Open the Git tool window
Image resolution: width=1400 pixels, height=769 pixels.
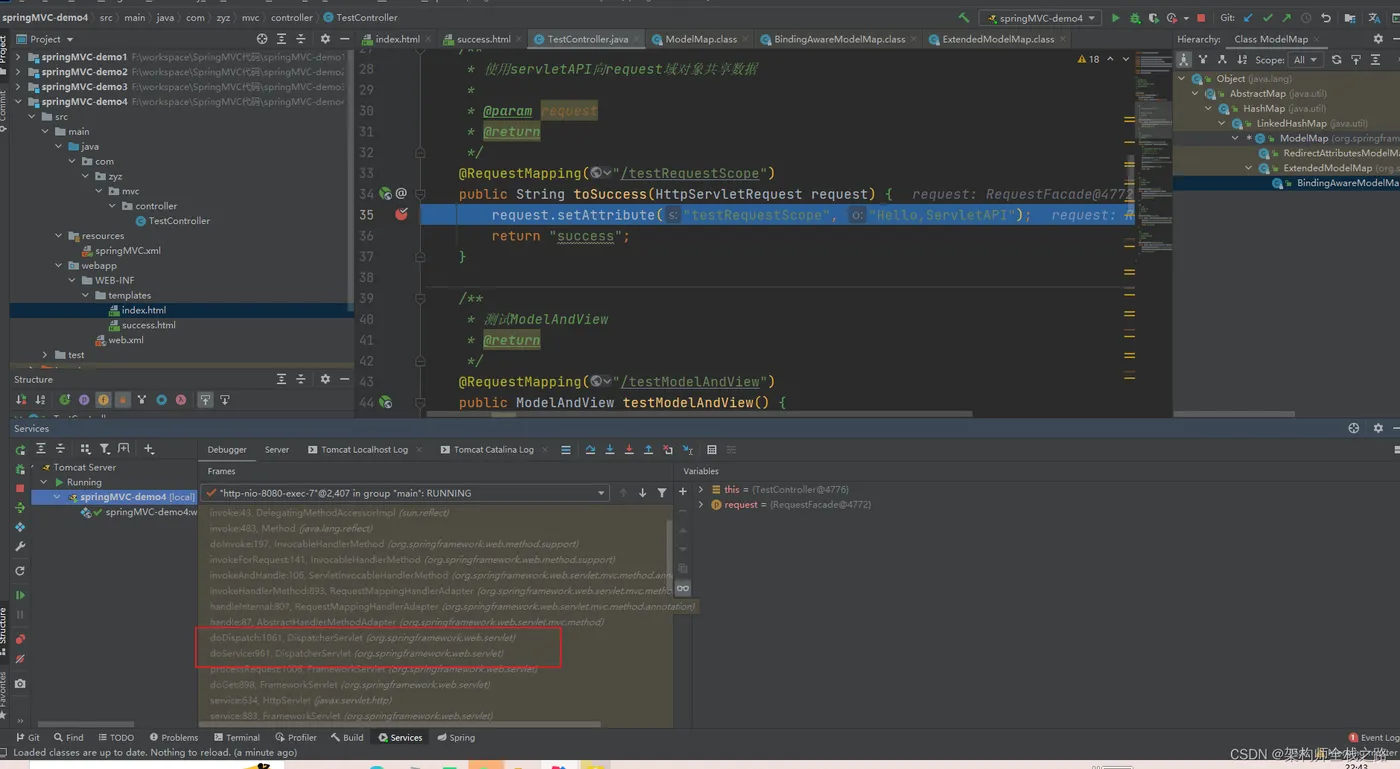28,737
